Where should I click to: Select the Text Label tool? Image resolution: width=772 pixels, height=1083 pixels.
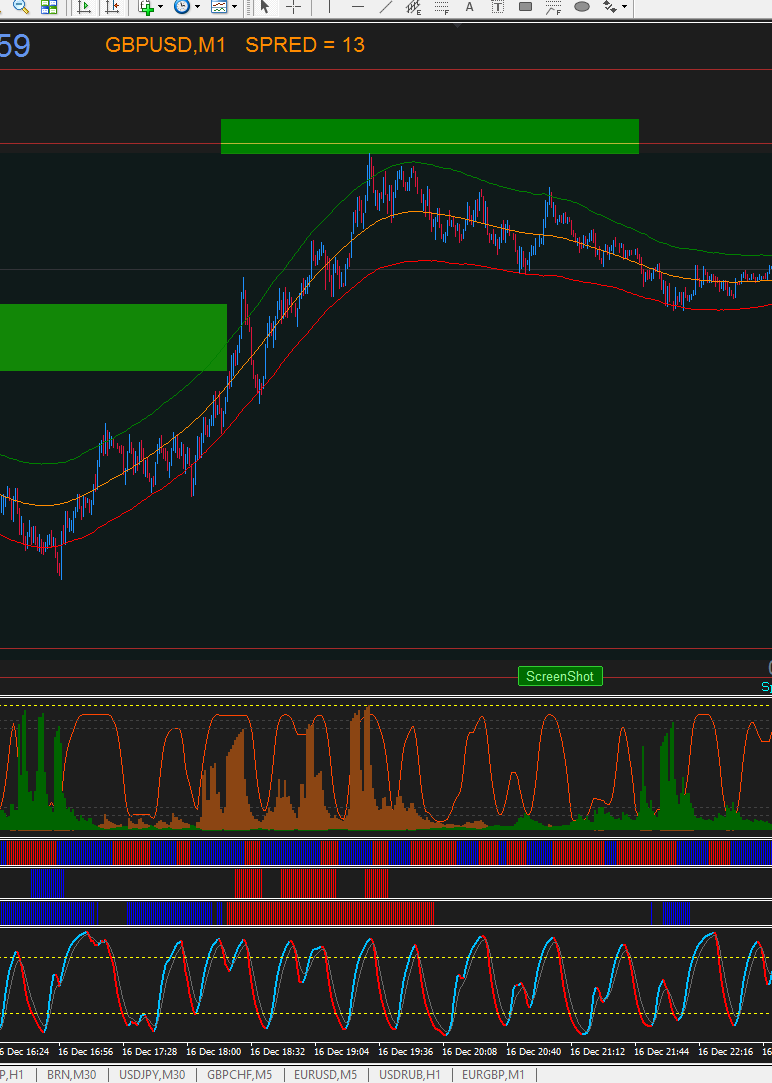tap(497, 7)
